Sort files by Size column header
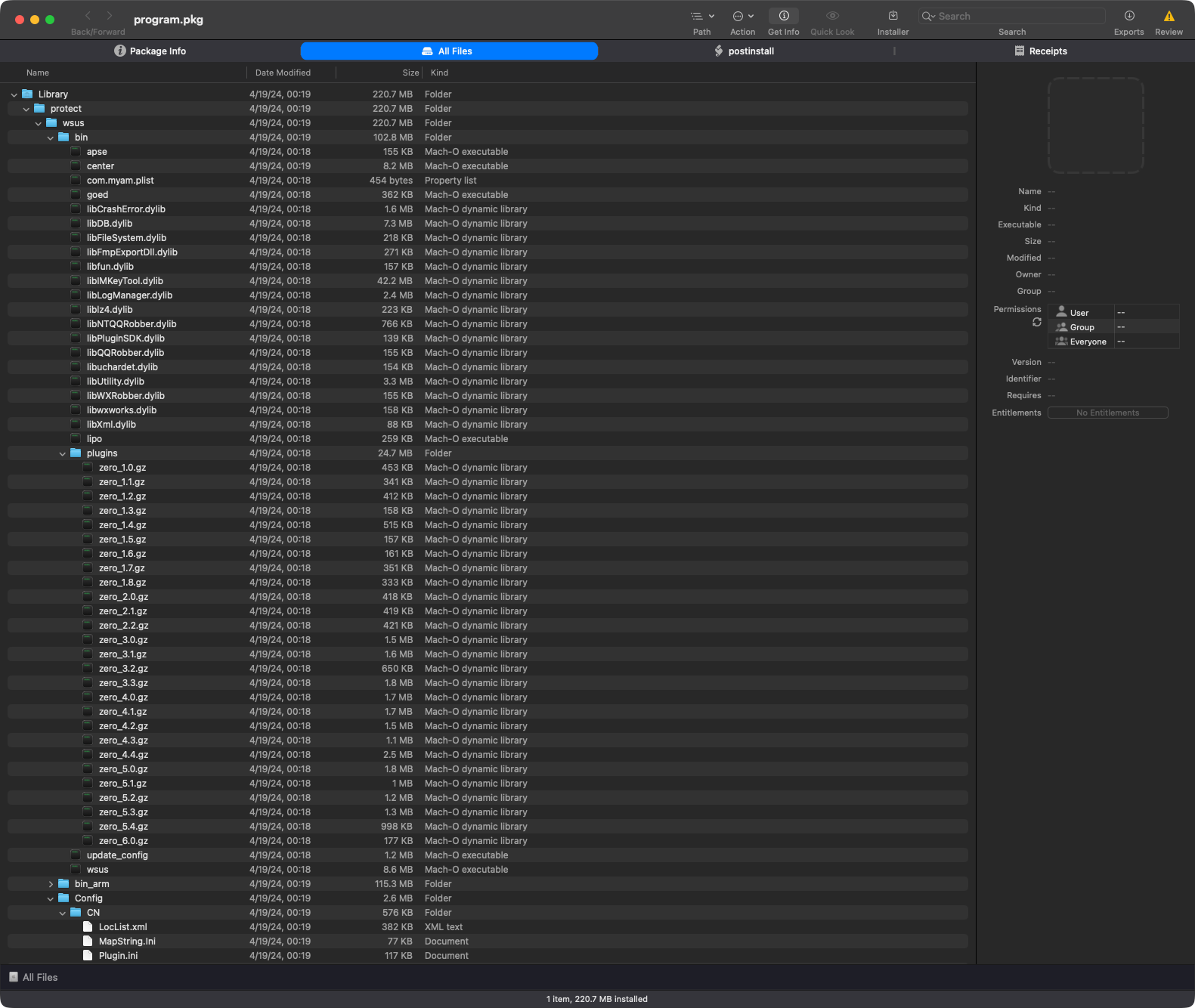 tap(410, 73)
